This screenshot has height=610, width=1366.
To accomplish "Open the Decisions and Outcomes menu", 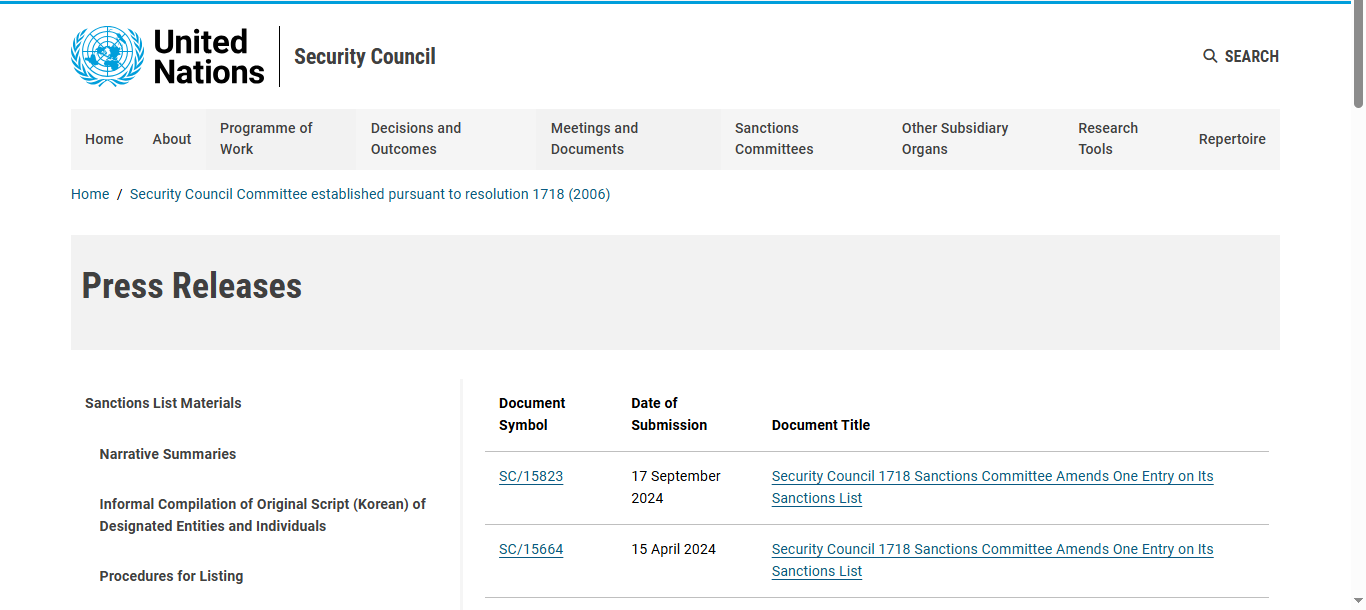I will (447, 139).
